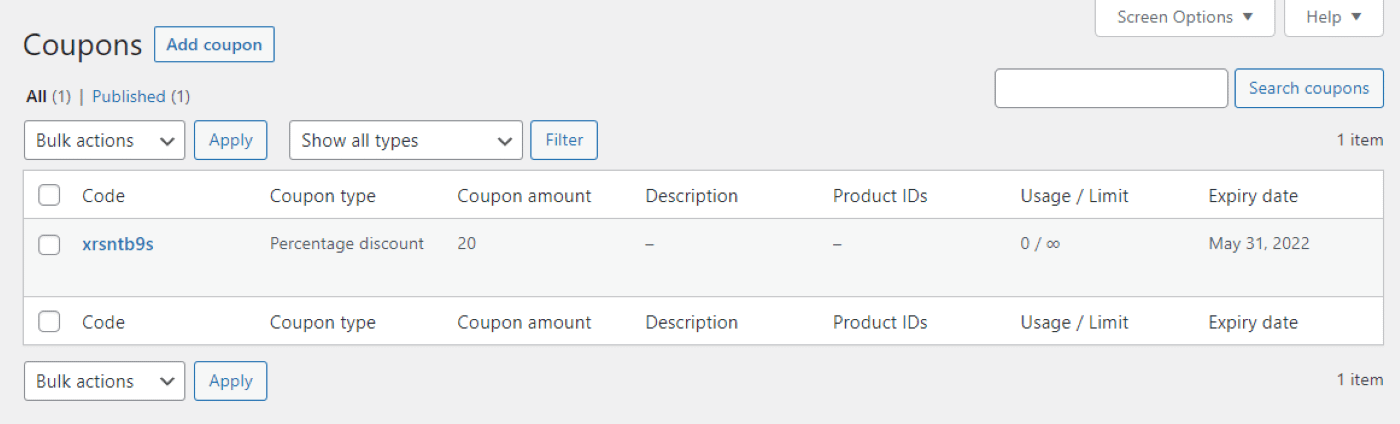Tick the select-all checkbox in table footer

(x=49, y=321)
